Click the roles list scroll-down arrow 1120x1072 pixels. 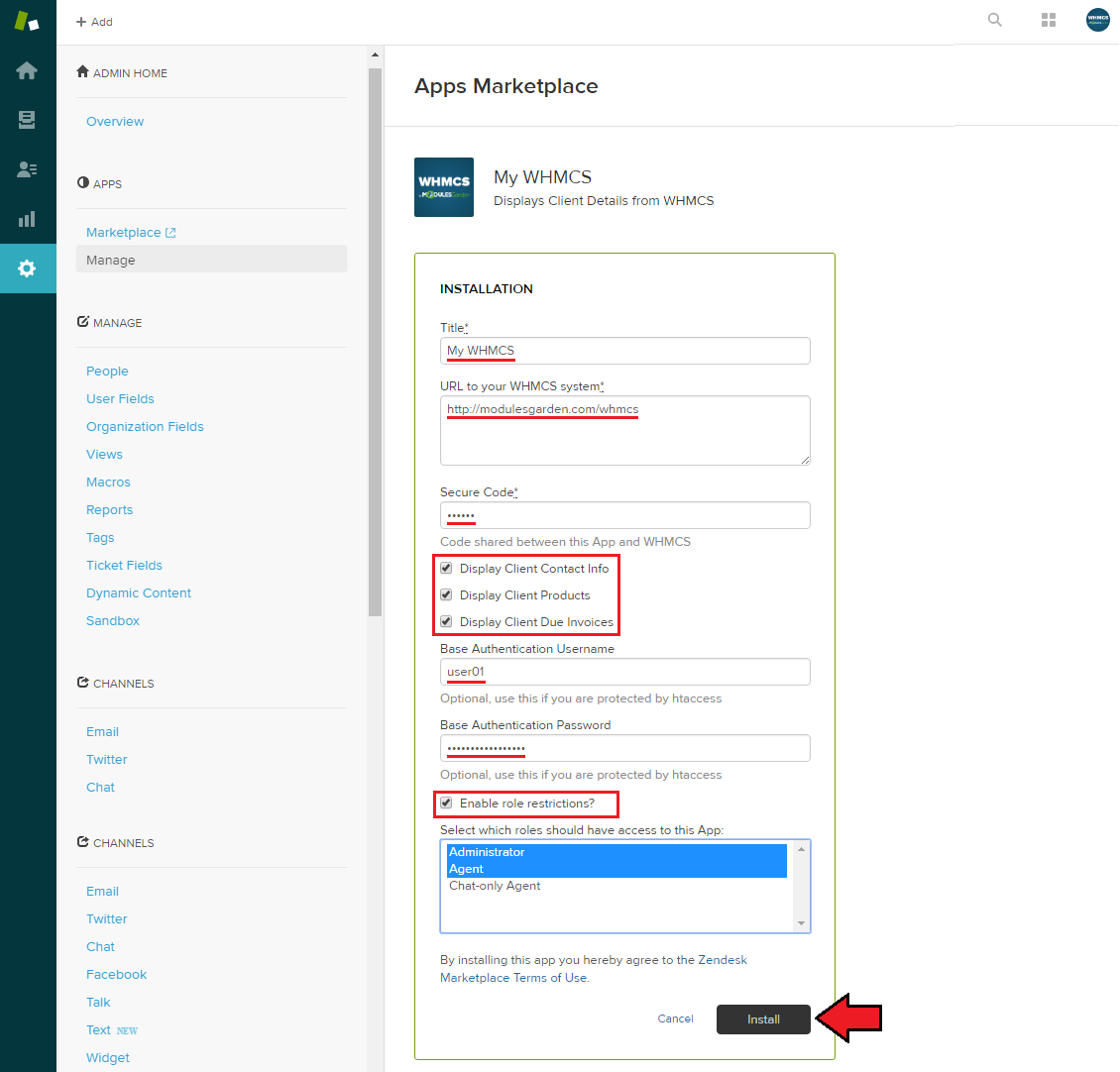click(802, 923)
